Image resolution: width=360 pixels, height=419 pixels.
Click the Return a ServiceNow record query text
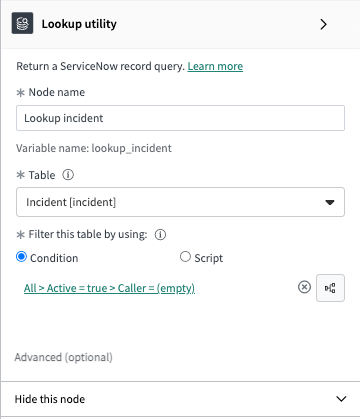click(101, 66)
